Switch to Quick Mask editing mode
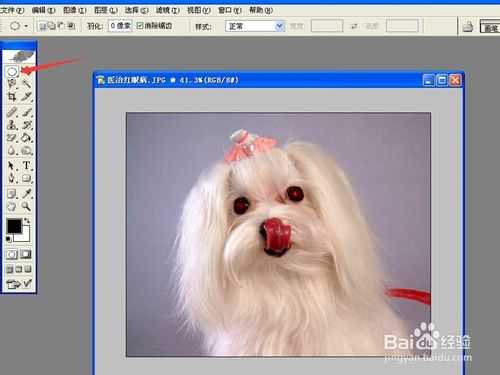The height and width of the screenshot is (375, 500). point(26,255)
